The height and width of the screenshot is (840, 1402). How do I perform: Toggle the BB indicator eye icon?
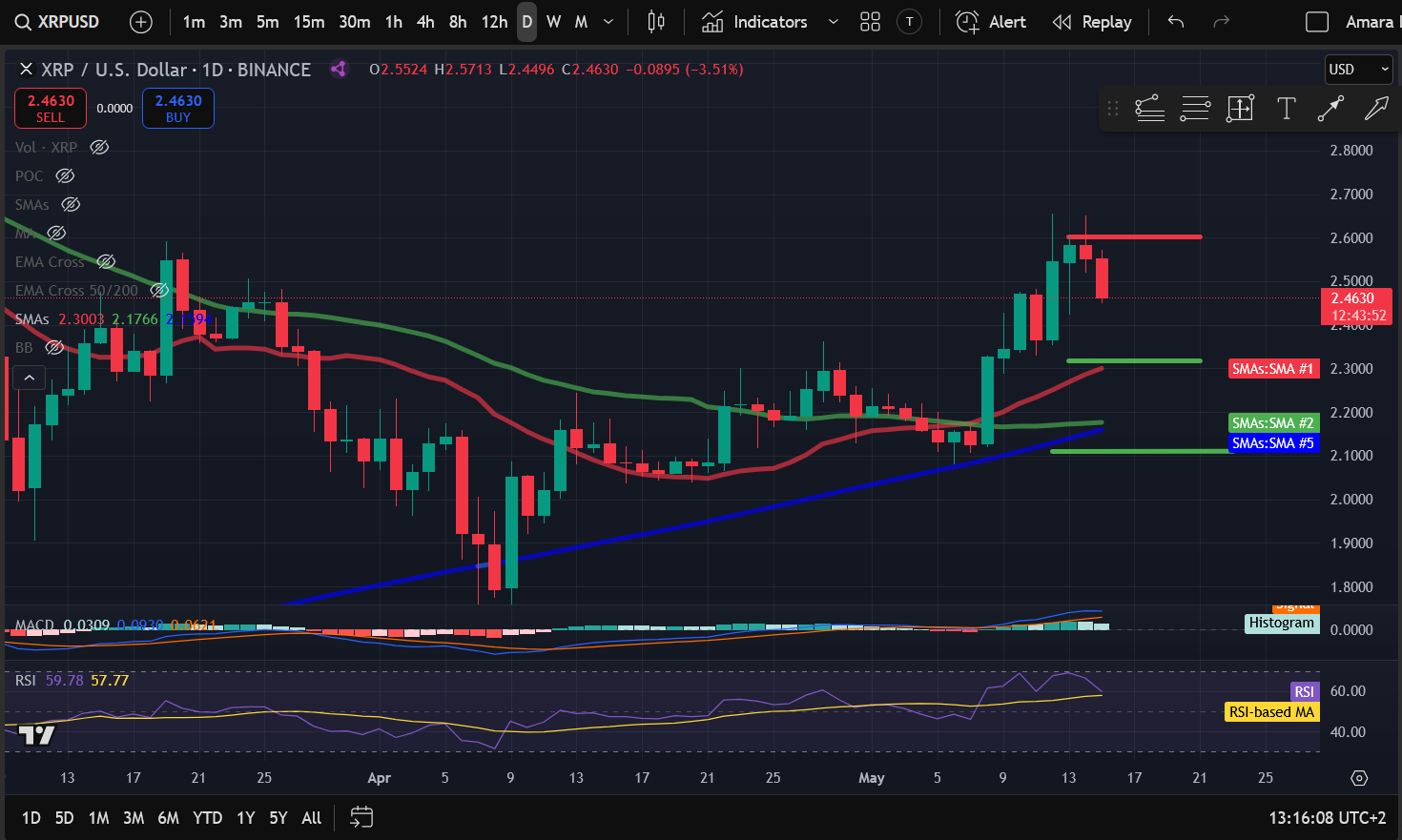pyautogui.click(x=54, y=347)
